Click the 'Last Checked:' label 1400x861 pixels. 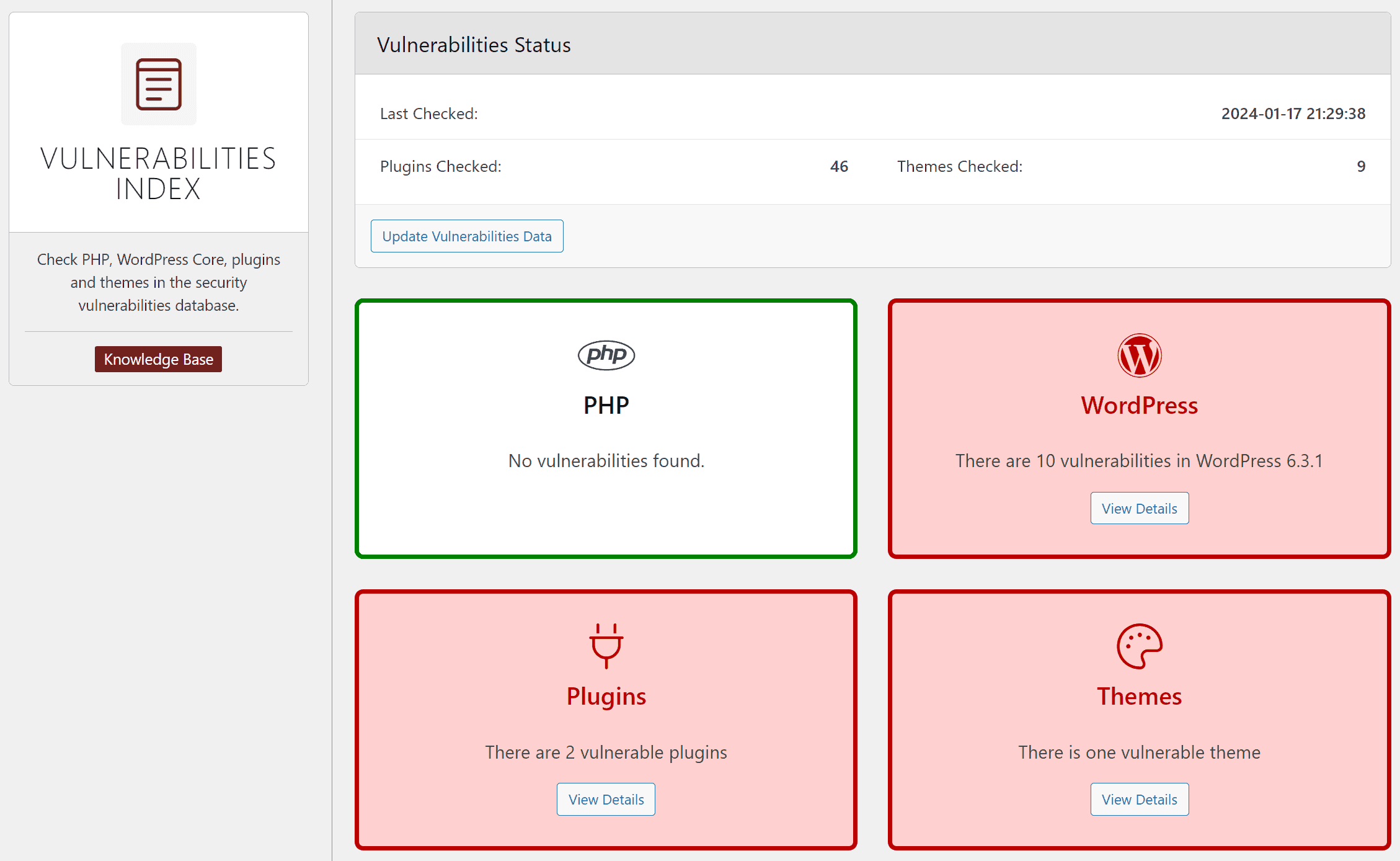coord(428,114)
